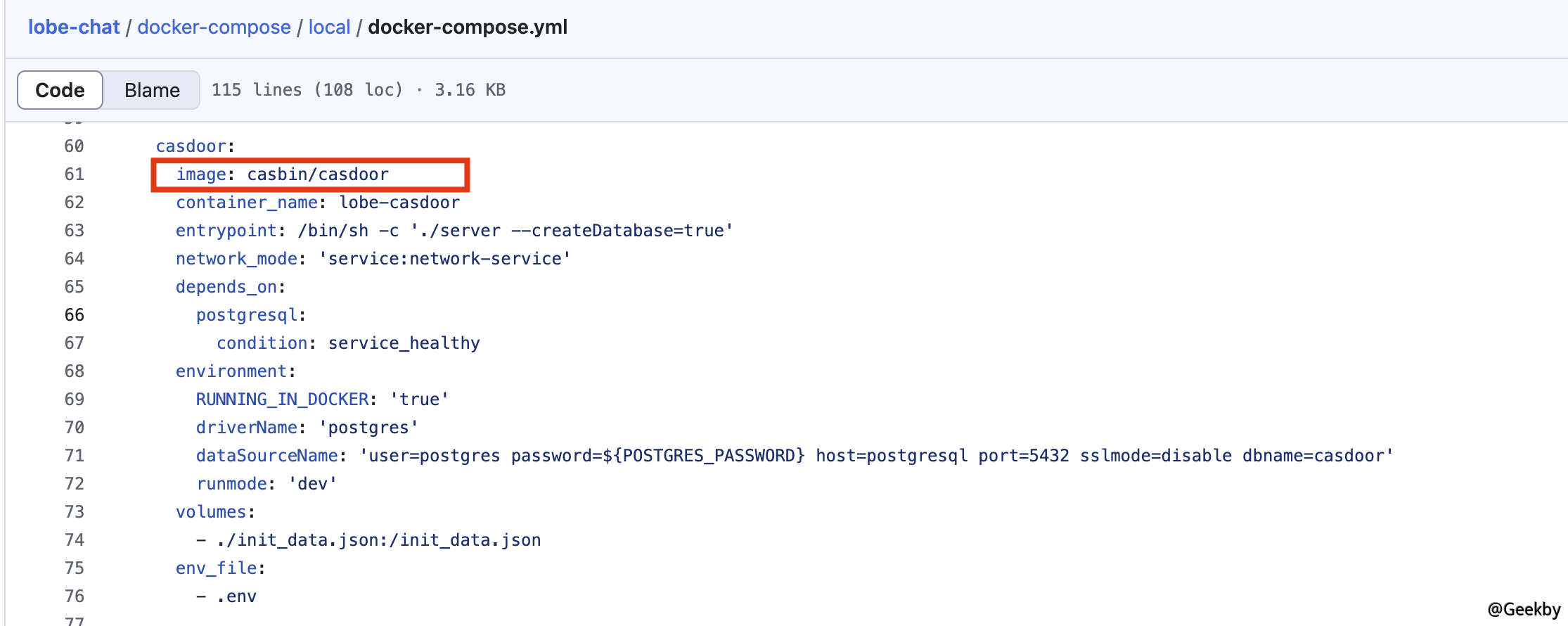Click line number 76 in the gutter
Viewport: 1568px width, 626px height.
[x=74, y=596]
